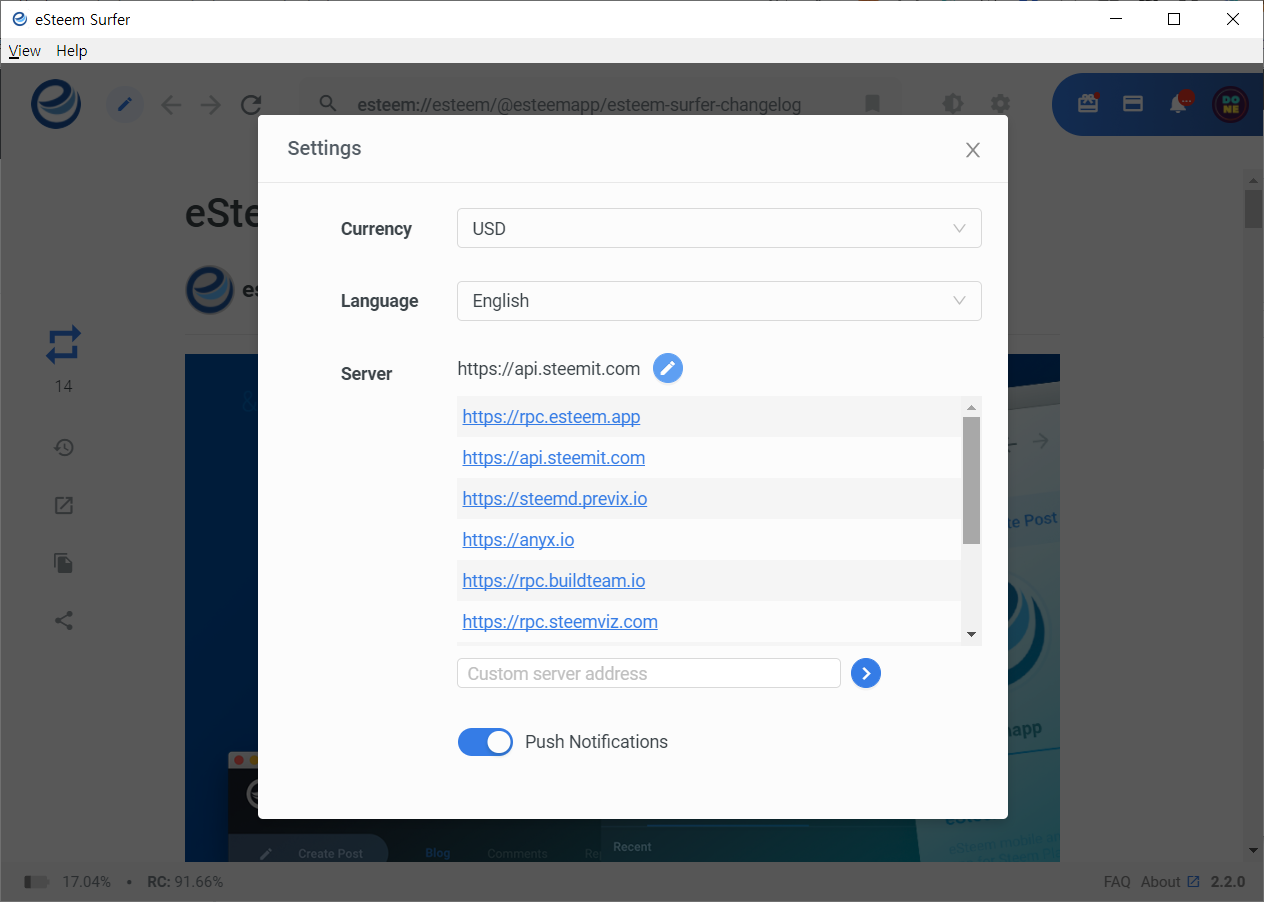Screen dimensions: 1264x902
Task: Open the Language dropdown showing English
Action: click(719, 301)
